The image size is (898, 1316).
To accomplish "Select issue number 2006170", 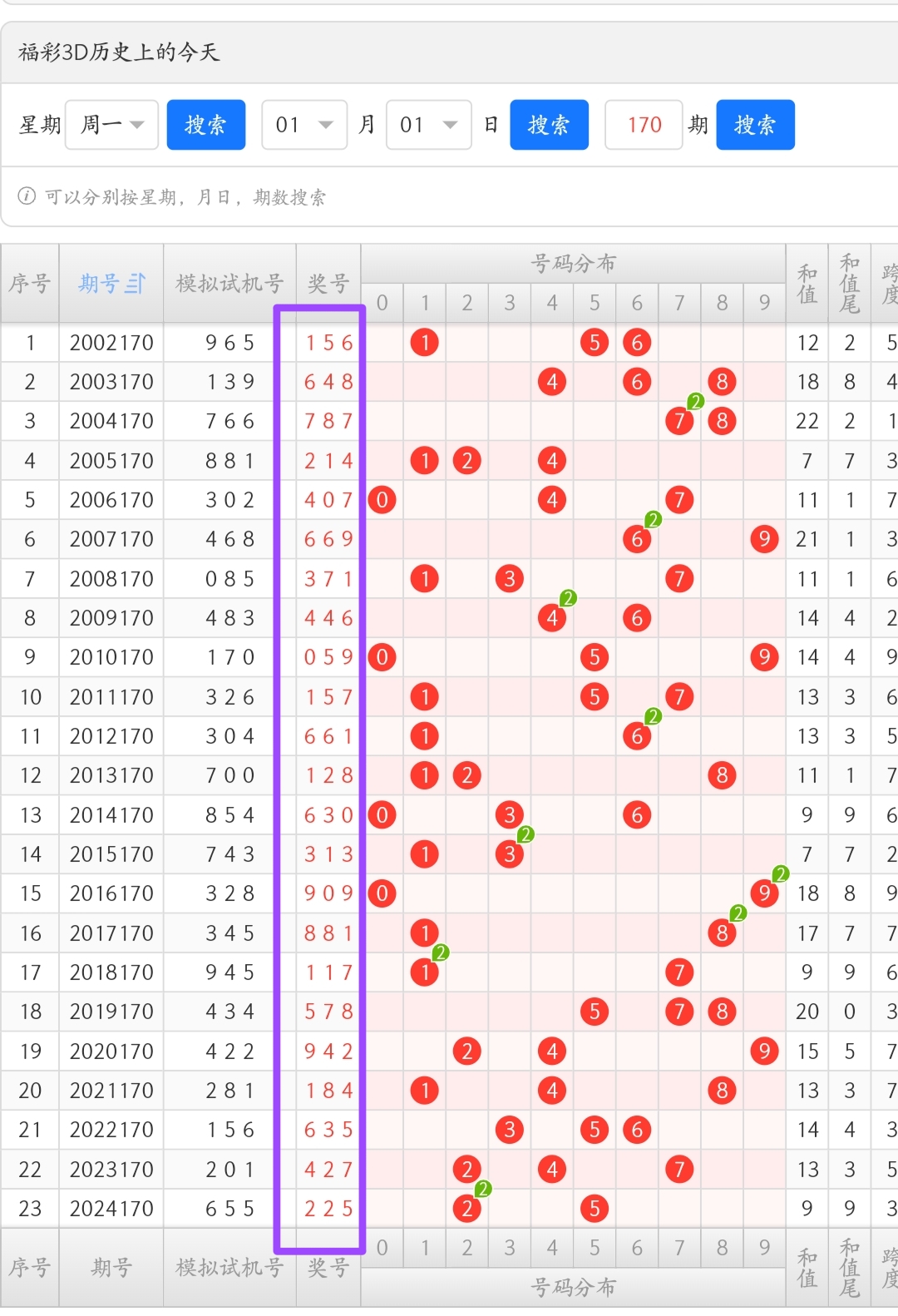I will [111, 500].
